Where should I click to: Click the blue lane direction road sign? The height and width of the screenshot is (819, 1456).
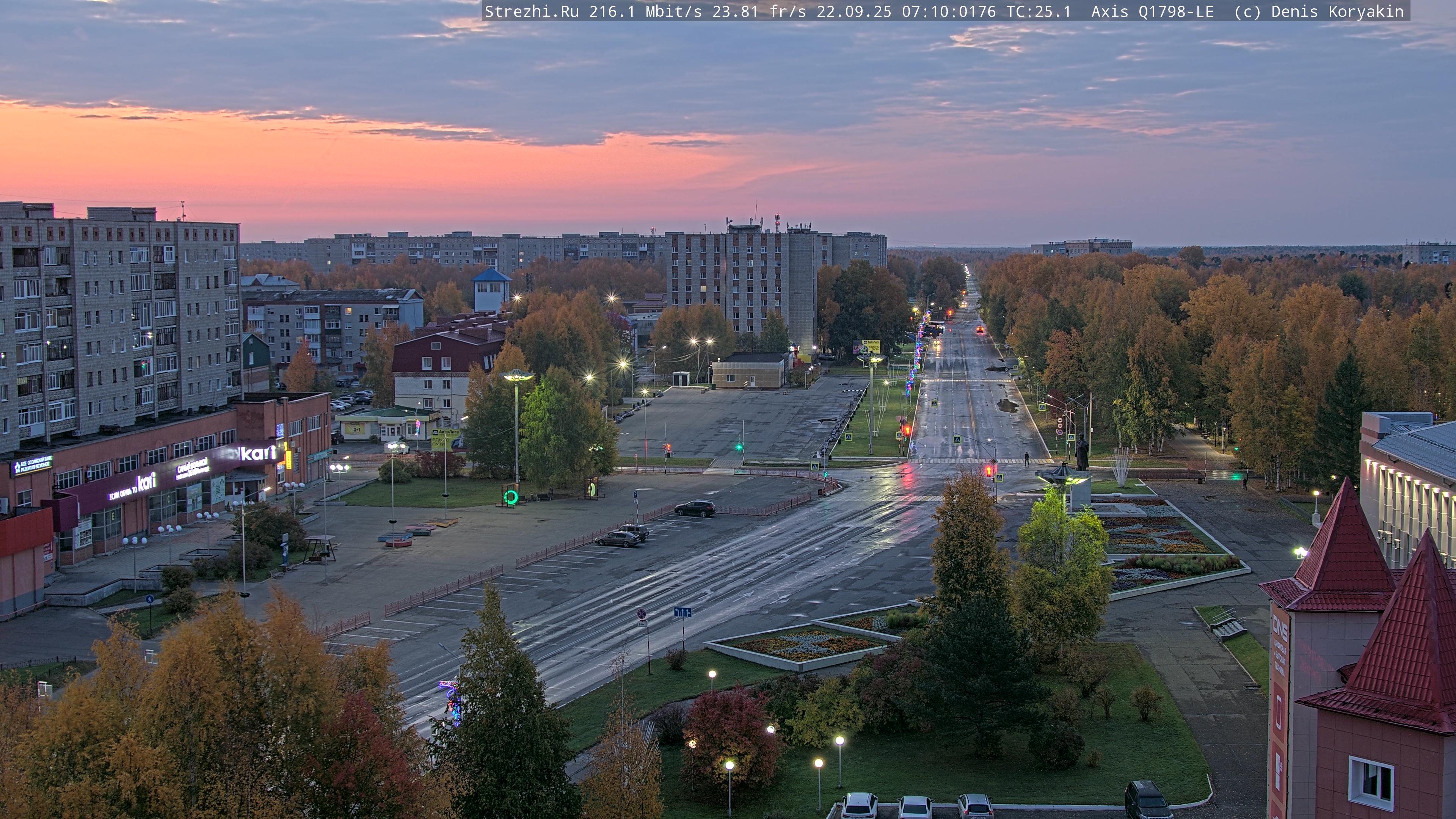[x=682, y=612]
